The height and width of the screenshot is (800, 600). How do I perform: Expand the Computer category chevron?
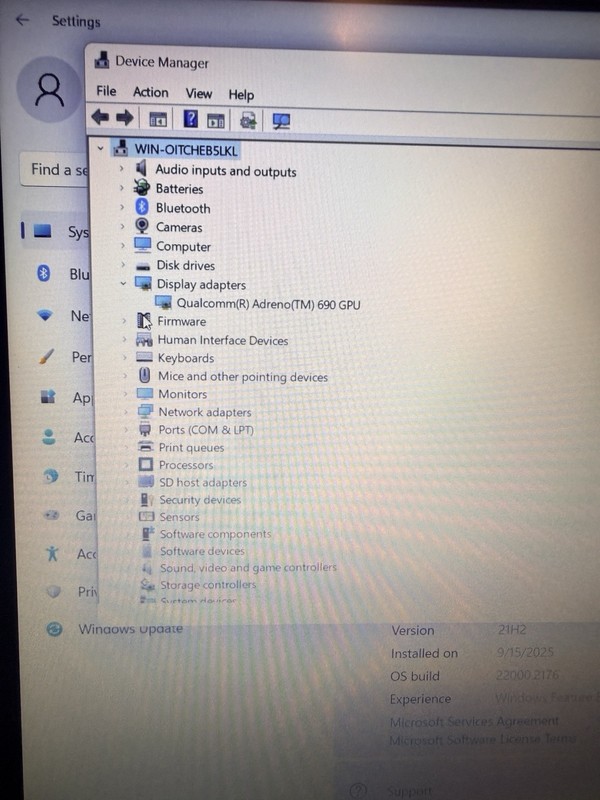[x=122, y=245]
